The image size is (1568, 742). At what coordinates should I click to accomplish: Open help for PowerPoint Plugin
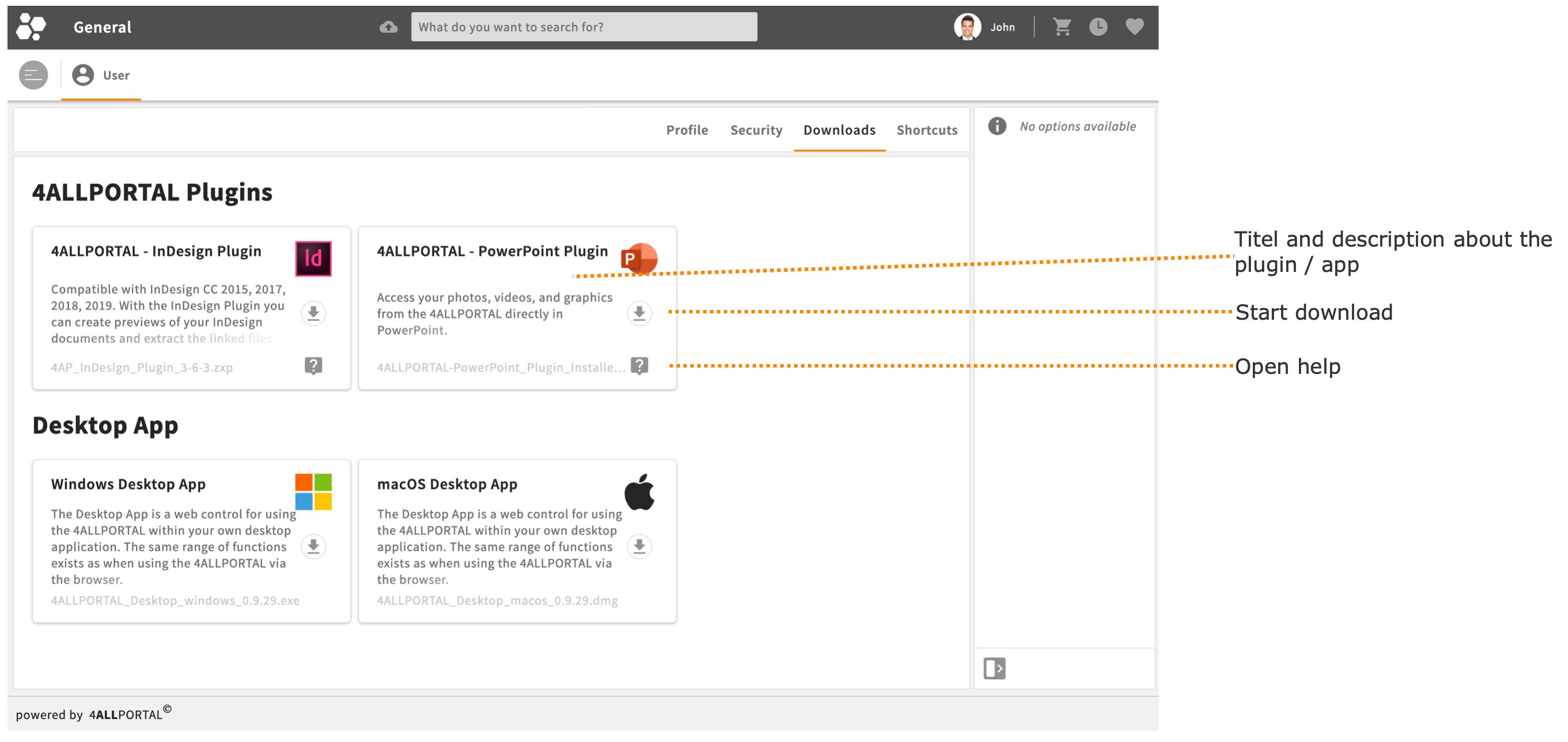click(x=639, y=366)
